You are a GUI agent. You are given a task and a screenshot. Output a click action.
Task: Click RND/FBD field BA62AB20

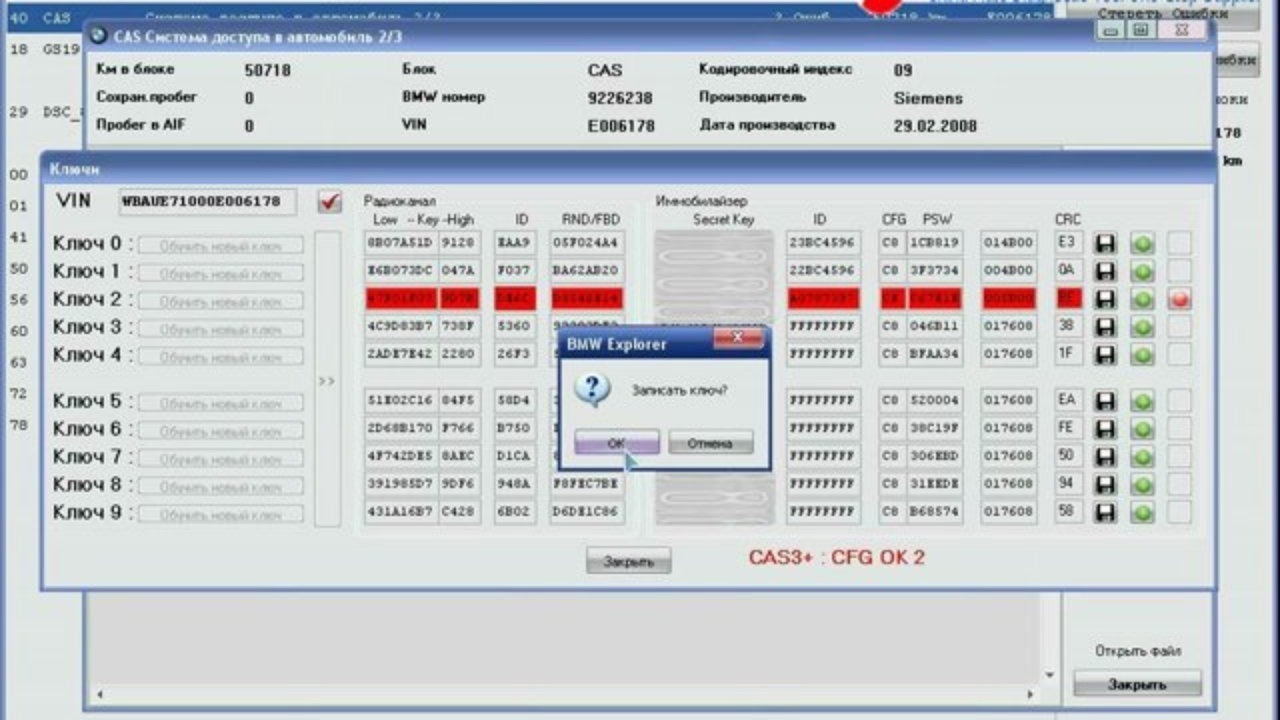tap(586, 271)
